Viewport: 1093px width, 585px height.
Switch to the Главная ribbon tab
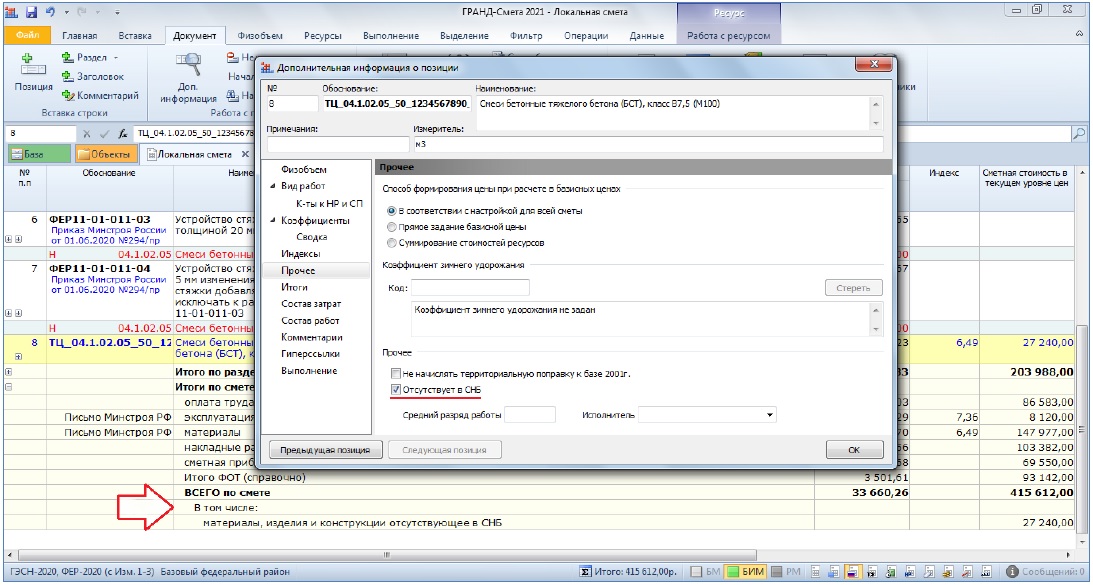pyautogui.click(x=79, y=36)
